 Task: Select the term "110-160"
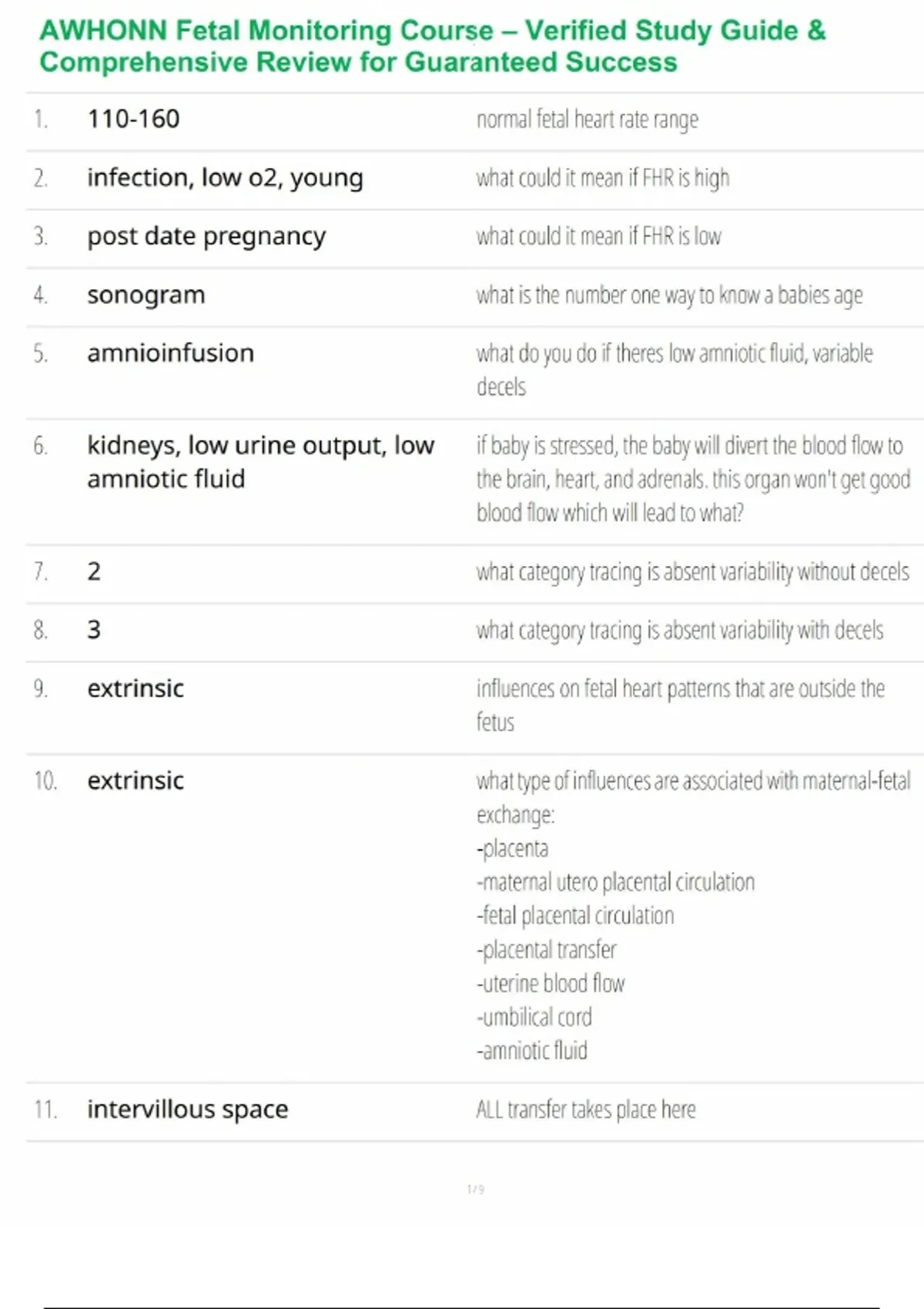coord(133,119)
